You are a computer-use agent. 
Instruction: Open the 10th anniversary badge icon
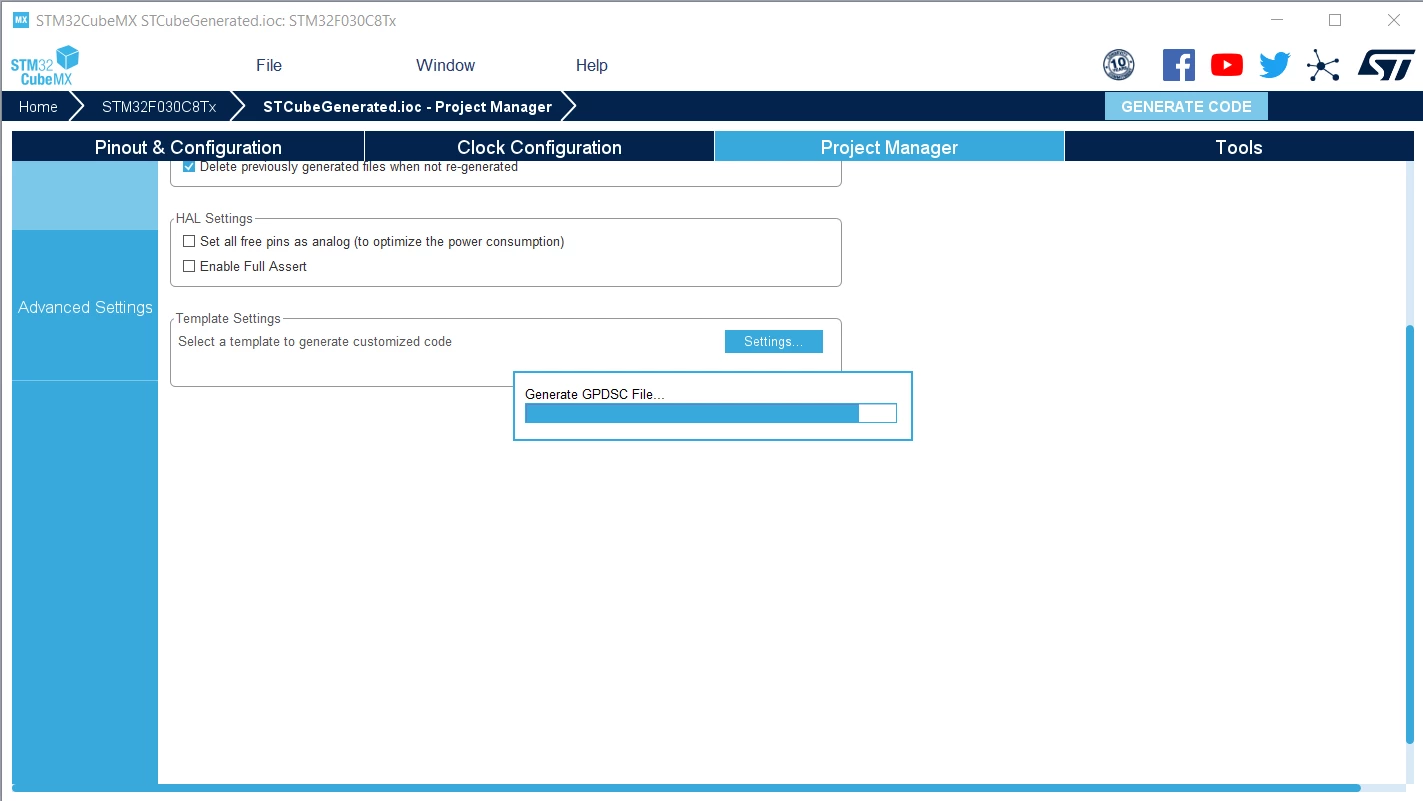point(1118,65)
